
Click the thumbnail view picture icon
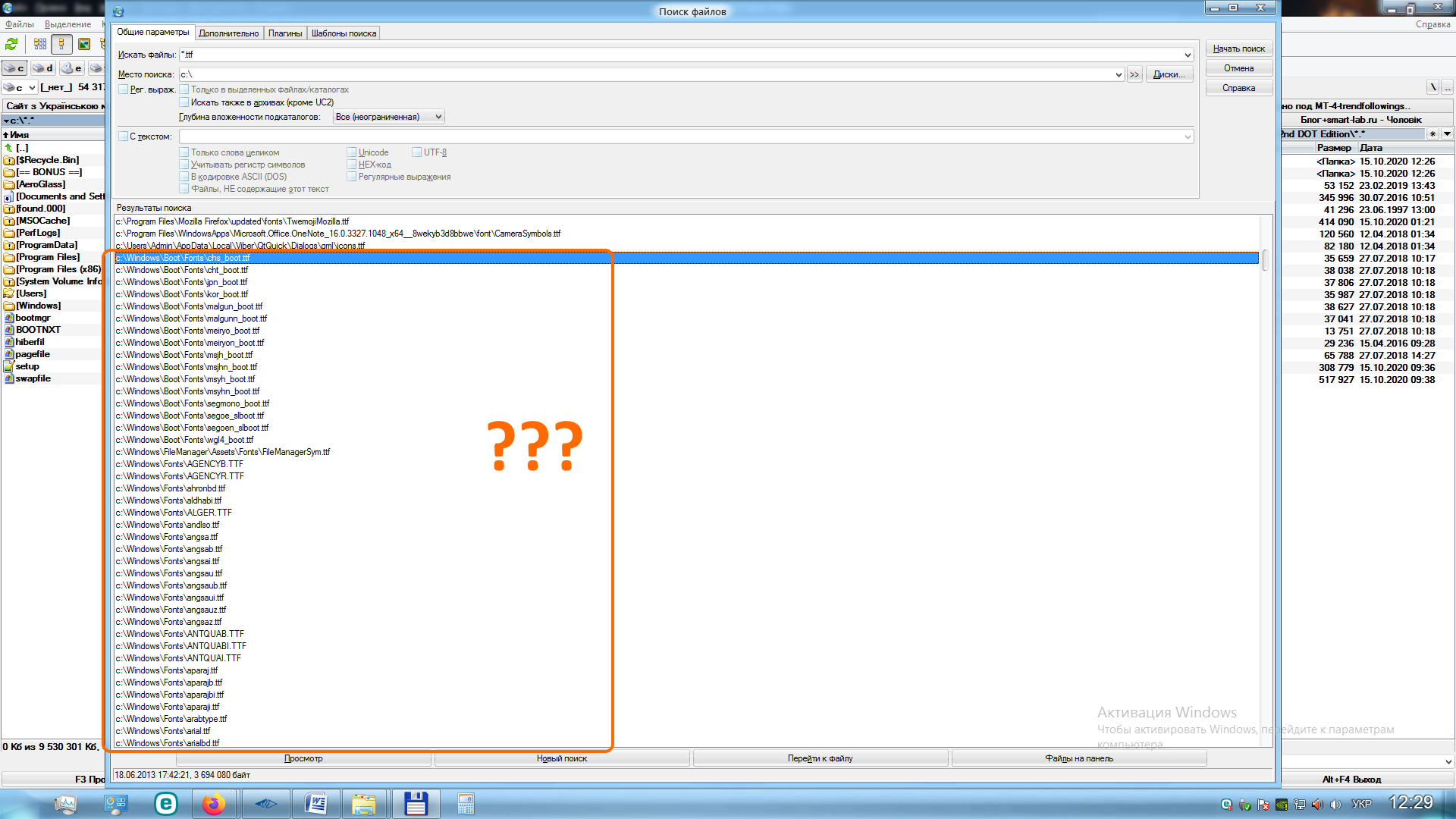tap(84, 45)
